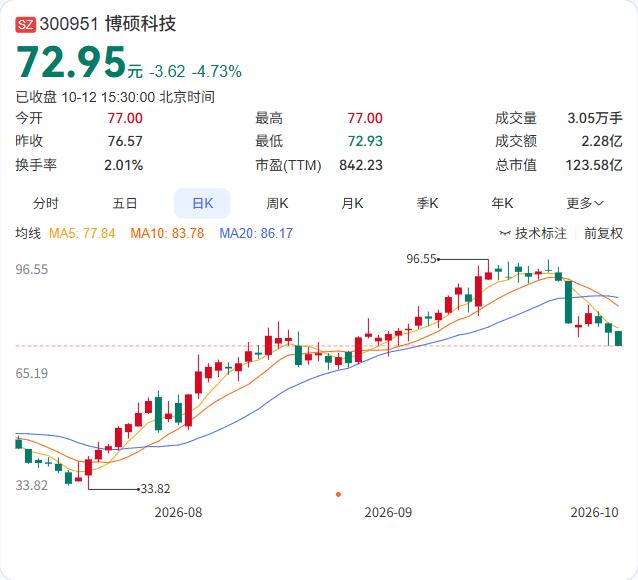Click the 96.55 high price annotation on chart
638x580 pixels.
(421, 259)
